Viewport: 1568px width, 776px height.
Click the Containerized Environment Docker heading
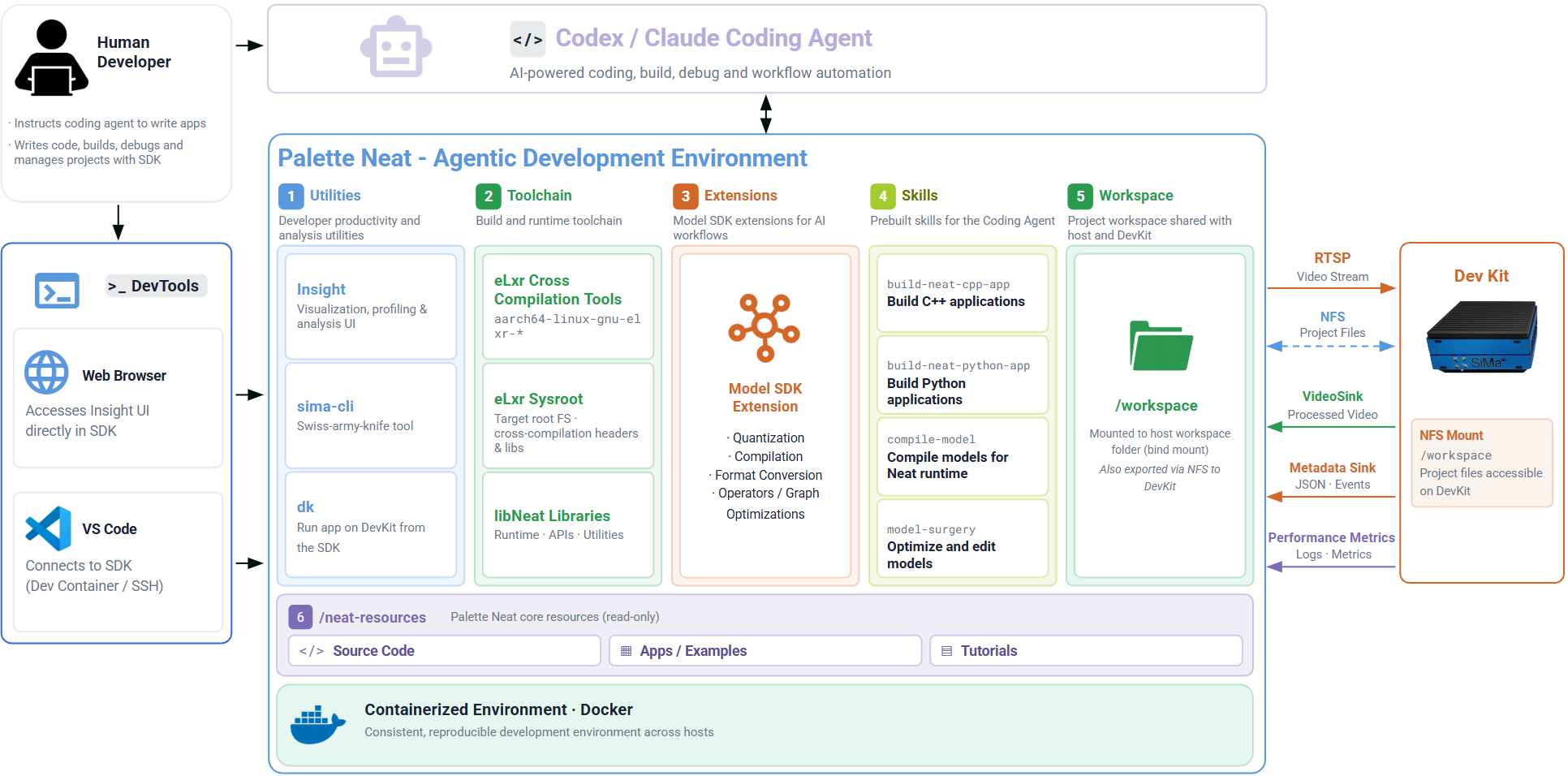[498, 709]
